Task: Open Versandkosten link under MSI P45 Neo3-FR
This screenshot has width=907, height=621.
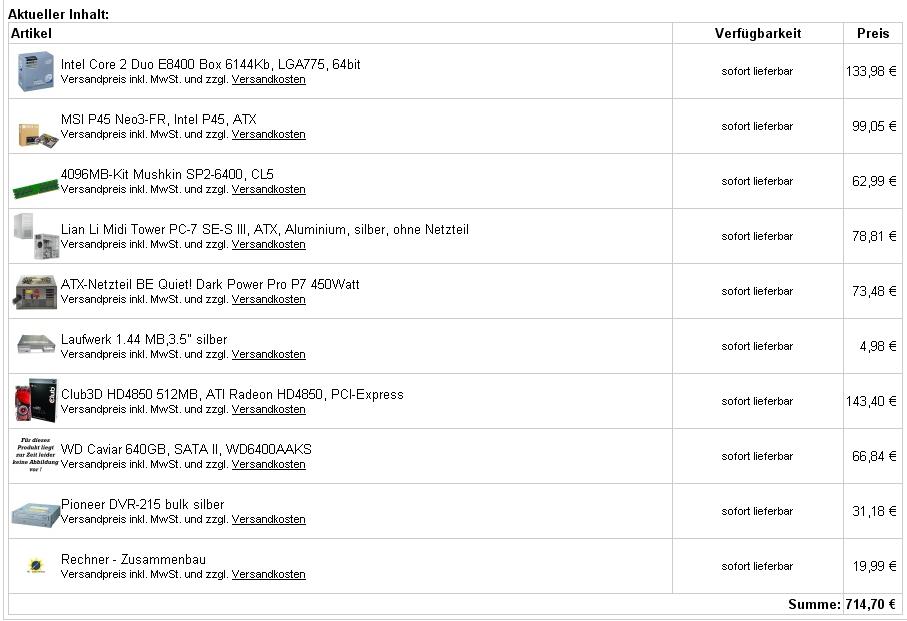Action: tap(268, 134)
